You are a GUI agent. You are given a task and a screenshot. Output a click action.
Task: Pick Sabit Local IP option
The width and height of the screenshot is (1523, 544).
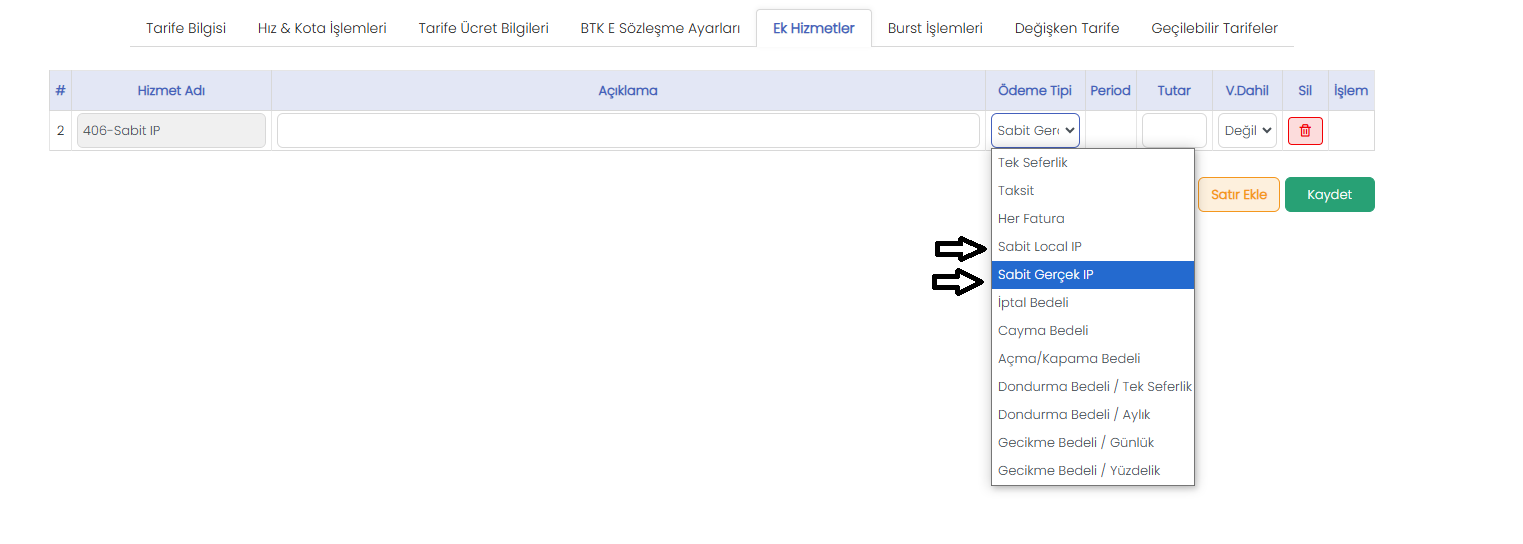[x=1093, y=246]
